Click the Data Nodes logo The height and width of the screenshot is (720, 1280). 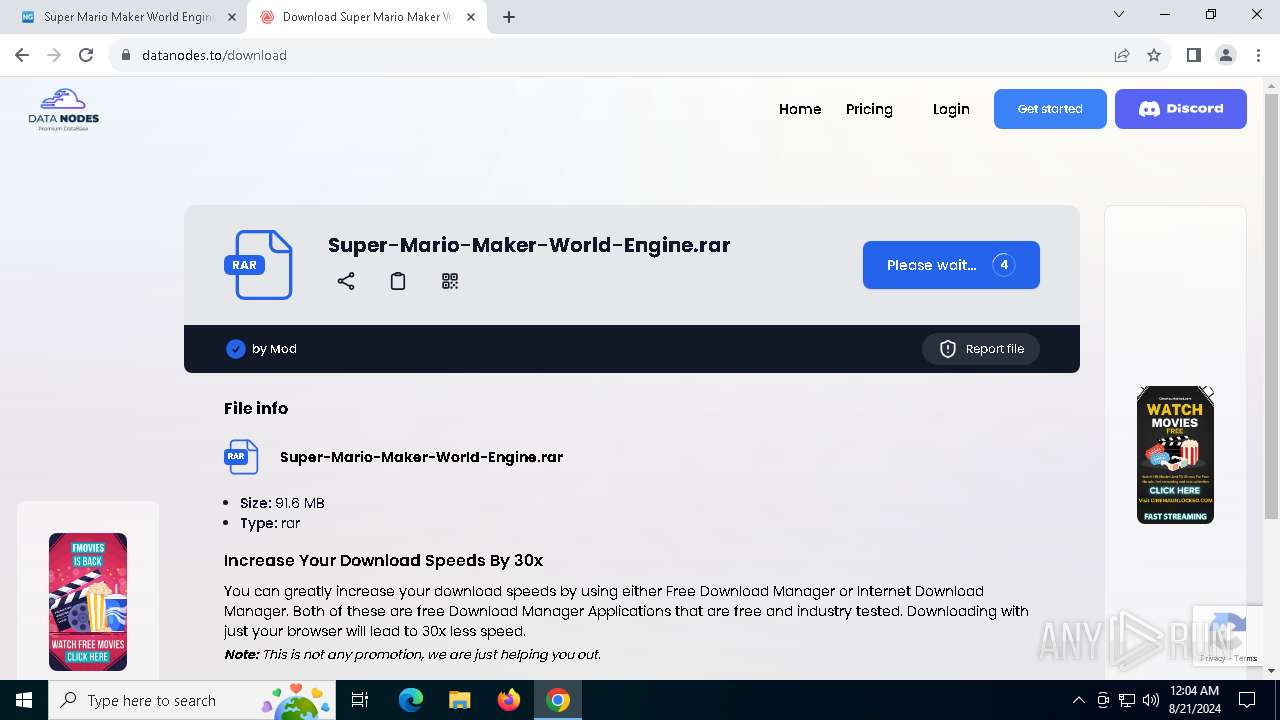(x=64, y=110)
